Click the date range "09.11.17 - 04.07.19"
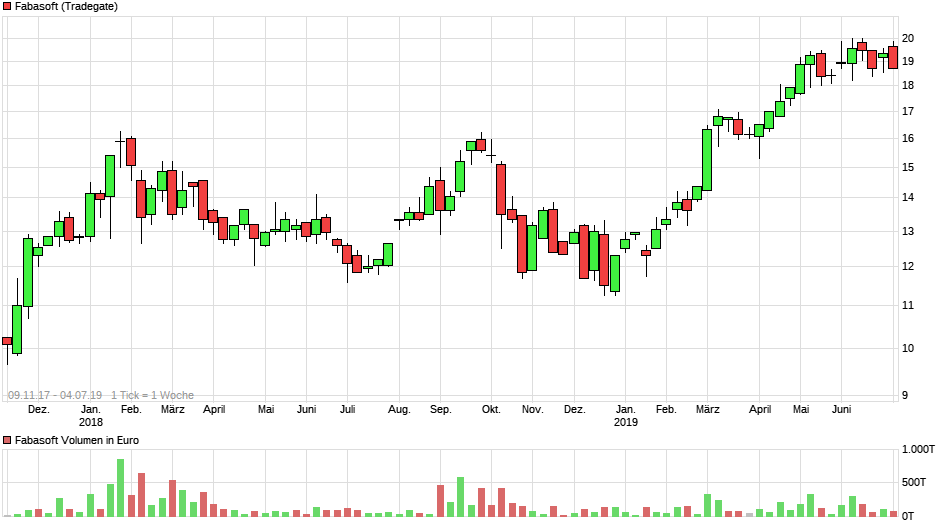Image resolution: width=940 pixels, height=526 pixels. tap(55, 395)
